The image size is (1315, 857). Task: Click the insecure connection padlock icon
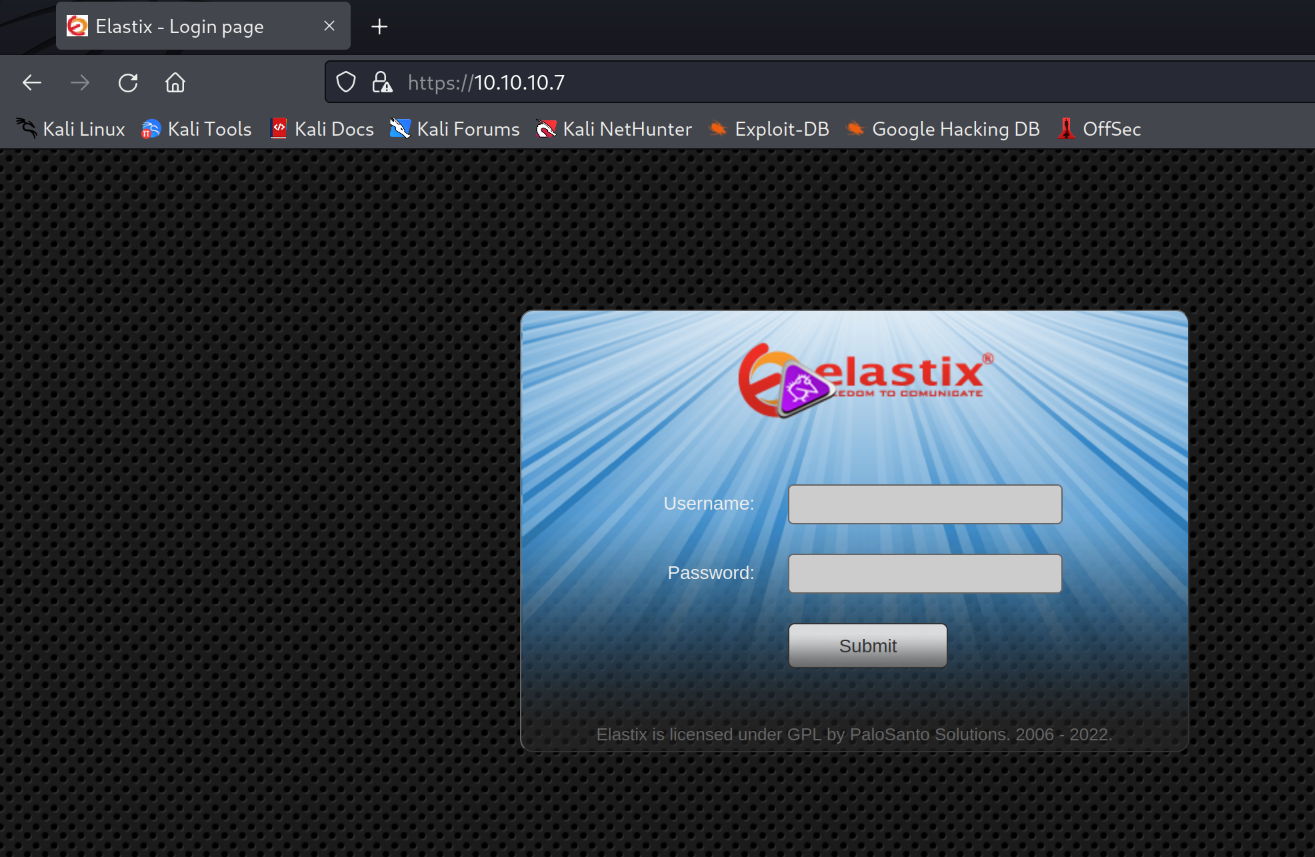381,82
